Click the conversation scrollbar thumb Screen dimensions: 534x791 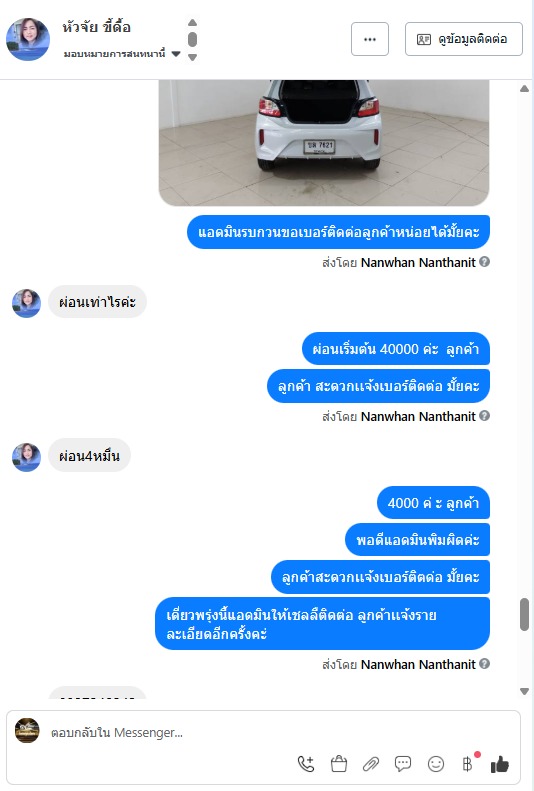(x=524, y=614)
